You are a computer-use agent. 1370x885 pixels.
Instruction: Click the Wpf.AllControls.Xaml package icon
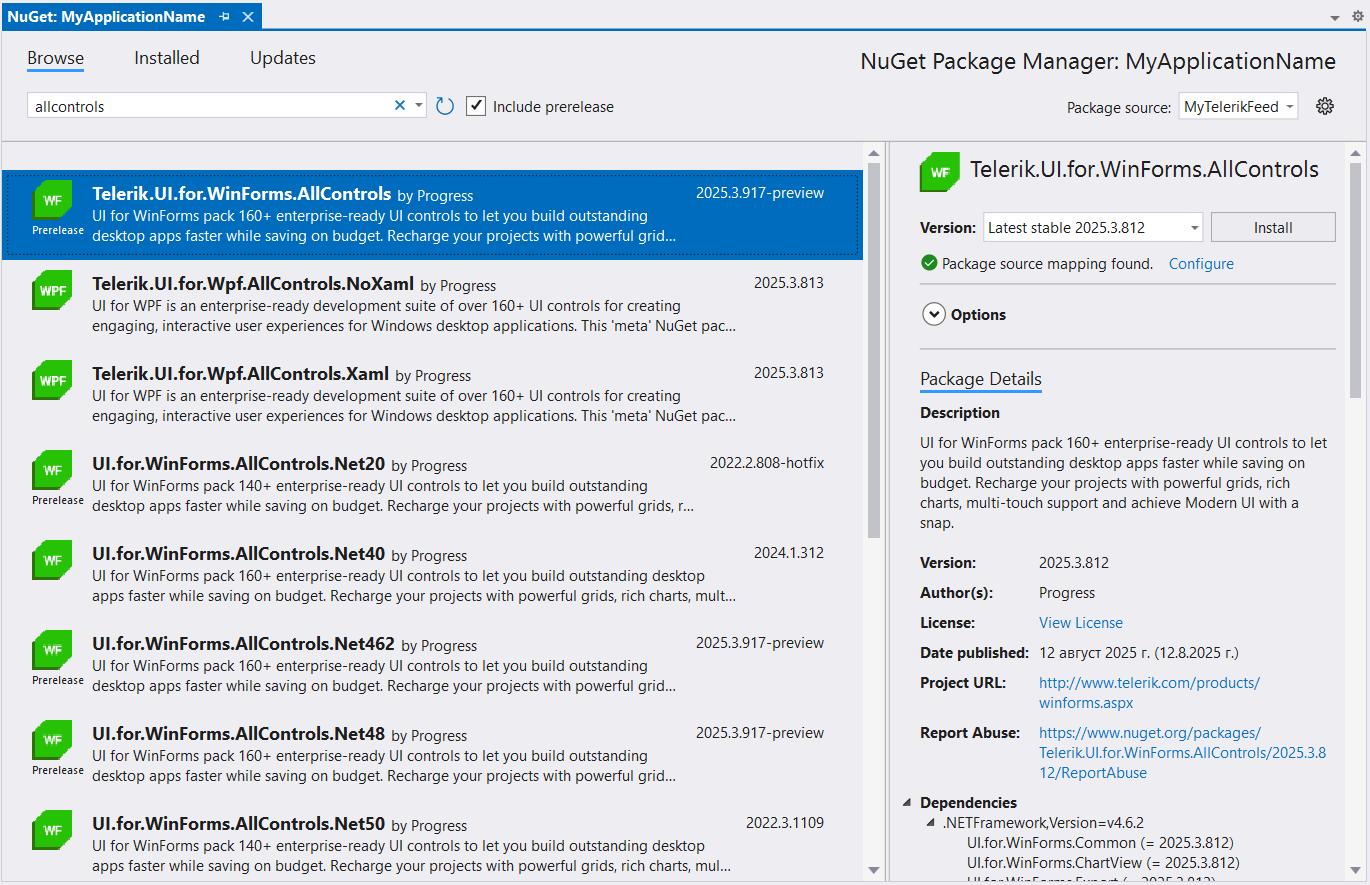coord(52,380)
